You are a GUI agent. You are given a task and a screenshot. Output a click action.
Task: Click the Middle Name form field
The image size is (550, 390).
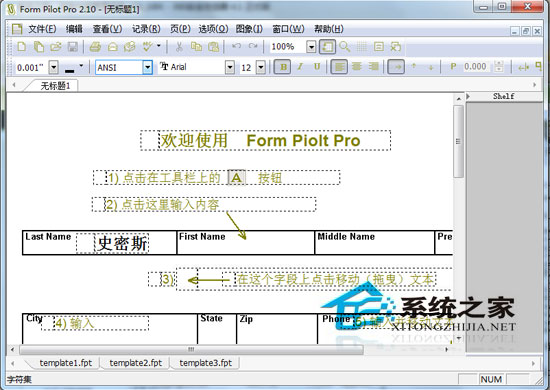(x=375, y=243)
